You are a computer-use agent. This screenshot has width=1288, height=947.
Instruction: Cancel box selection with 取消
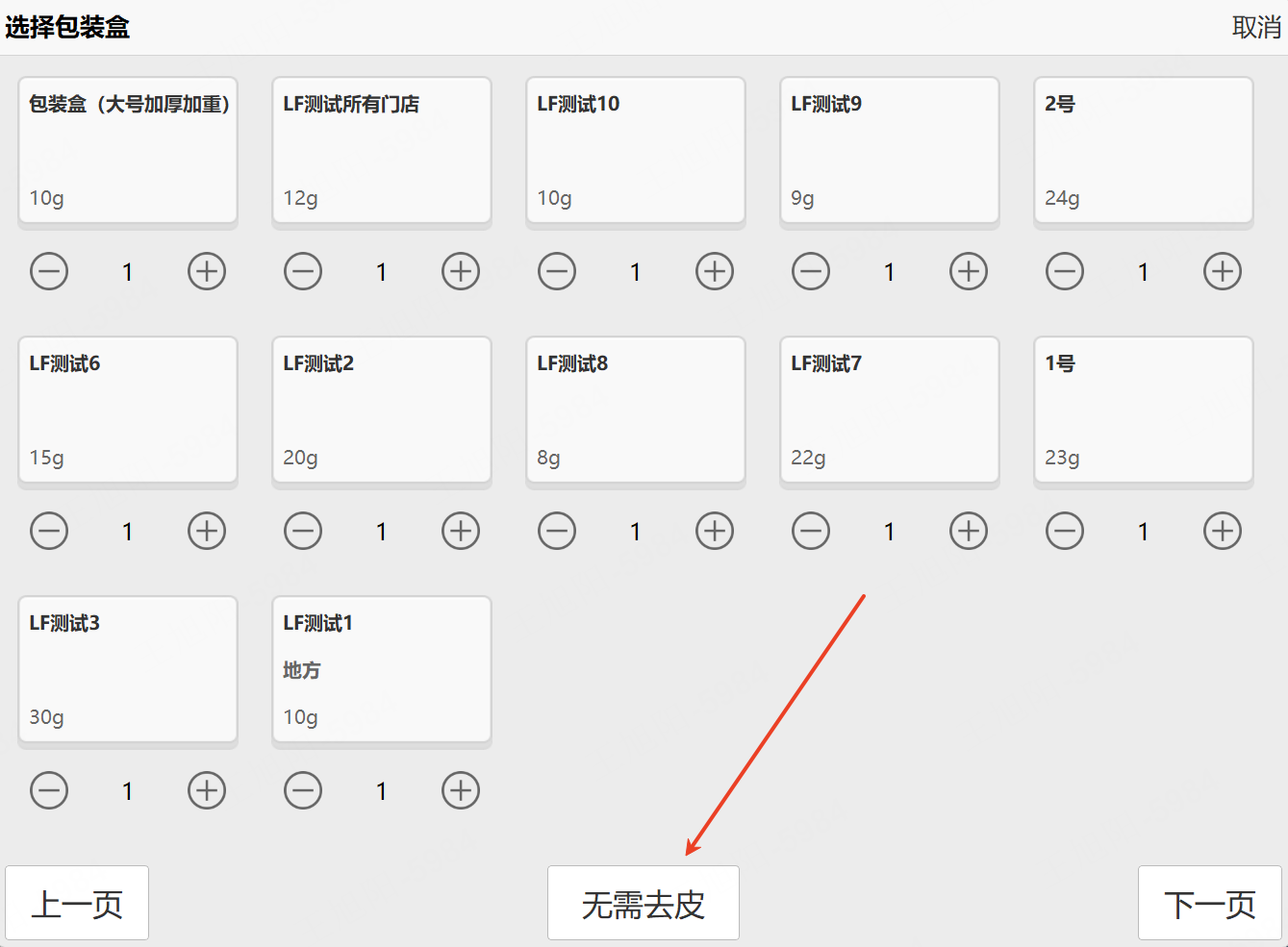[x=1256, y=27]
